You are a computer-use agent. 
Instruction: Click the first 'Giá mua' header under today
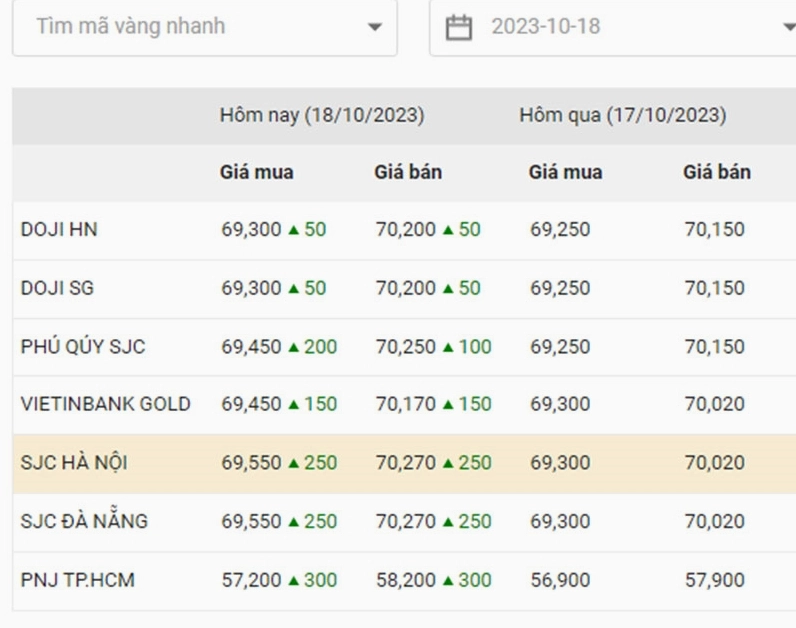click(257, 172)
